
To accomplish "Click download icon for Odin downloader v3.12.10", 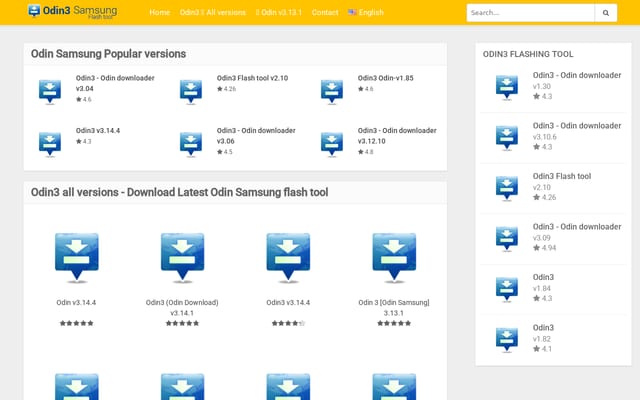I will coord(331,144).
